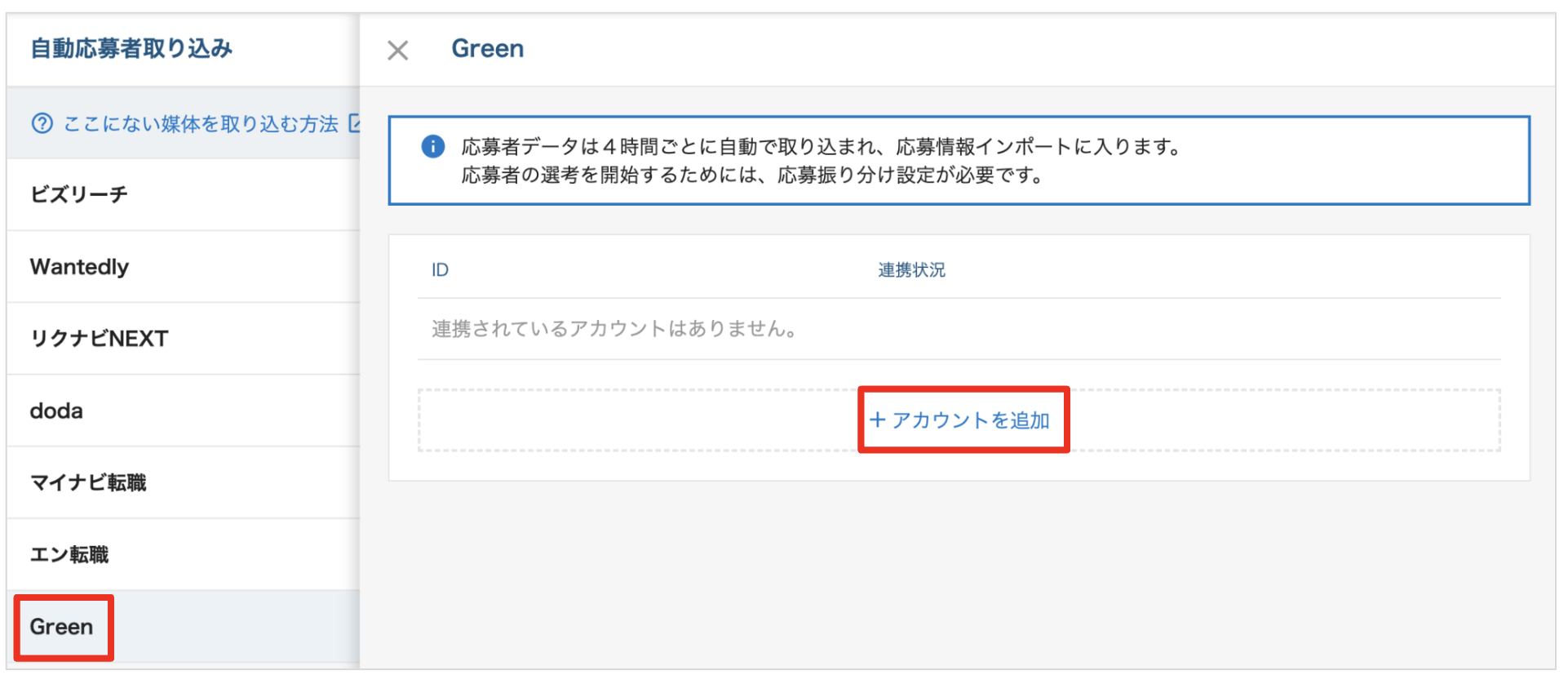Click the help question mark icon
The height and width of the screenshot is (684, 1568).
tap(42, 123)
